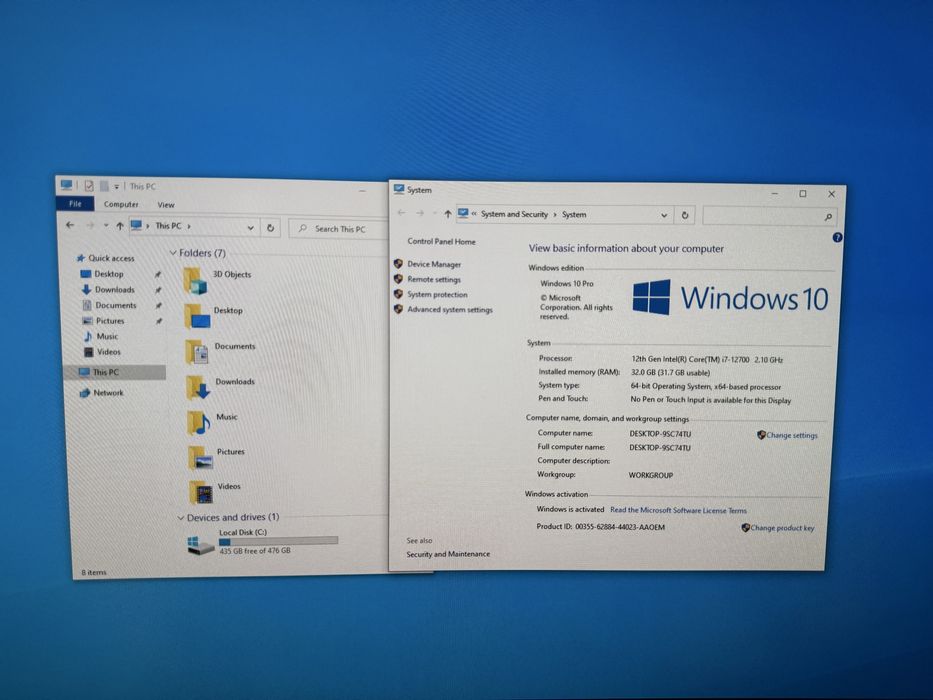Open Recent locations dropdown in This PC window
Viewport: 933px width, 700px height.
[x=106, y=225]
